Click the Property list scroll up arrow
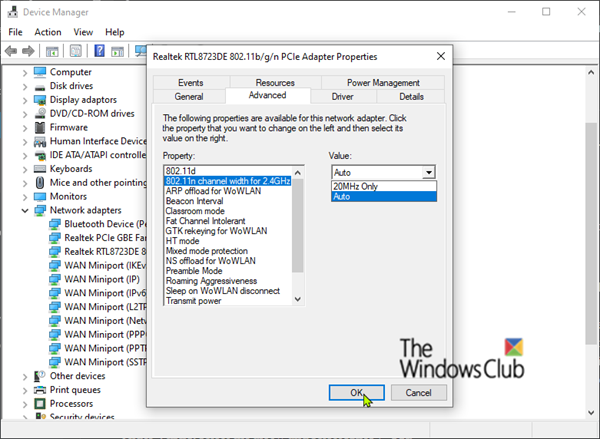The image size is (600, 439). pyautogui.click(x=298, y=173)
